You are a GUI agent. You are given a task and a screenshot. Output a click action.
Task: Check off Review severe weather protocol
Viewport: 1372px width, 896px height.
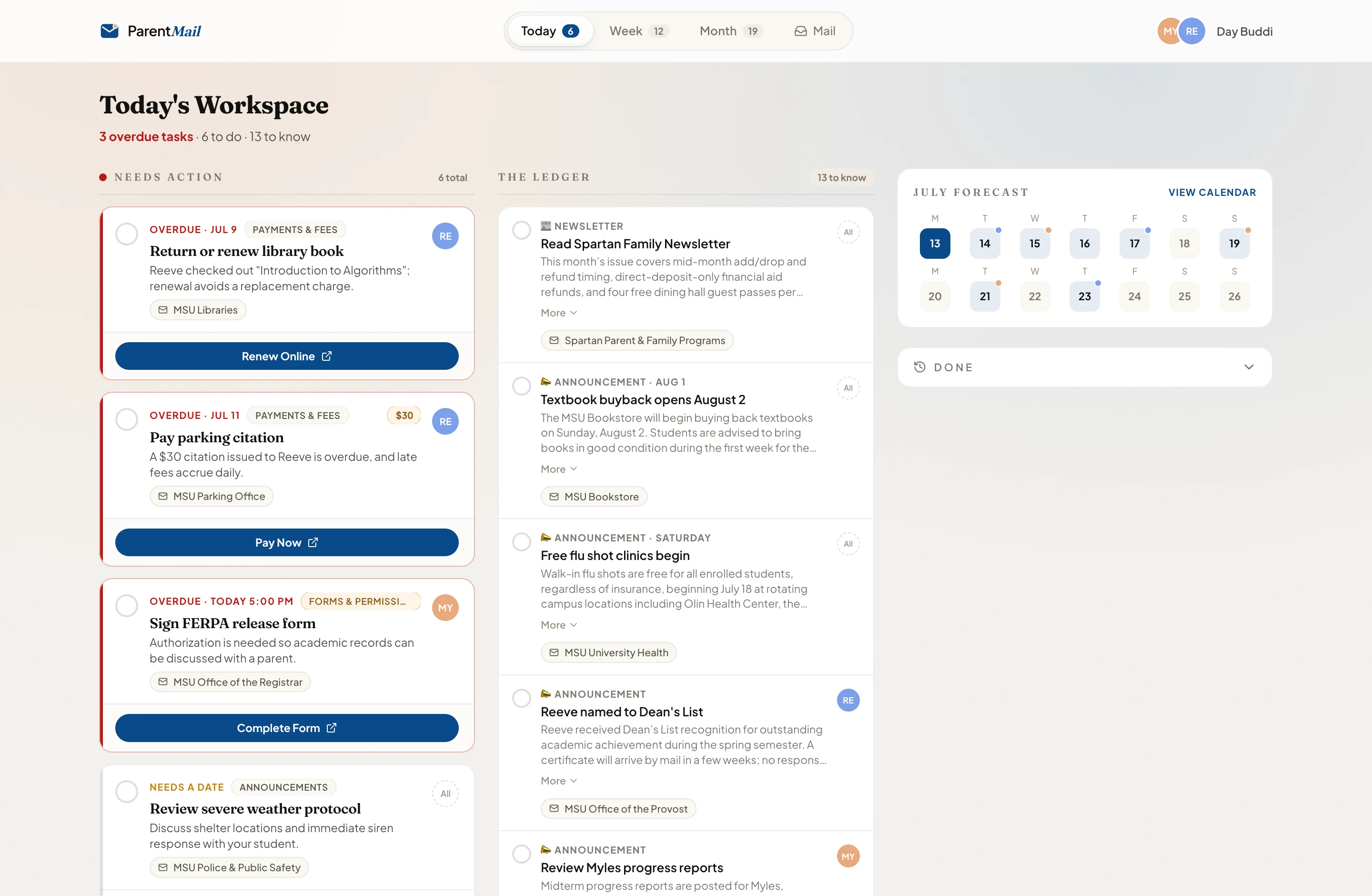(x=127, y=791)
